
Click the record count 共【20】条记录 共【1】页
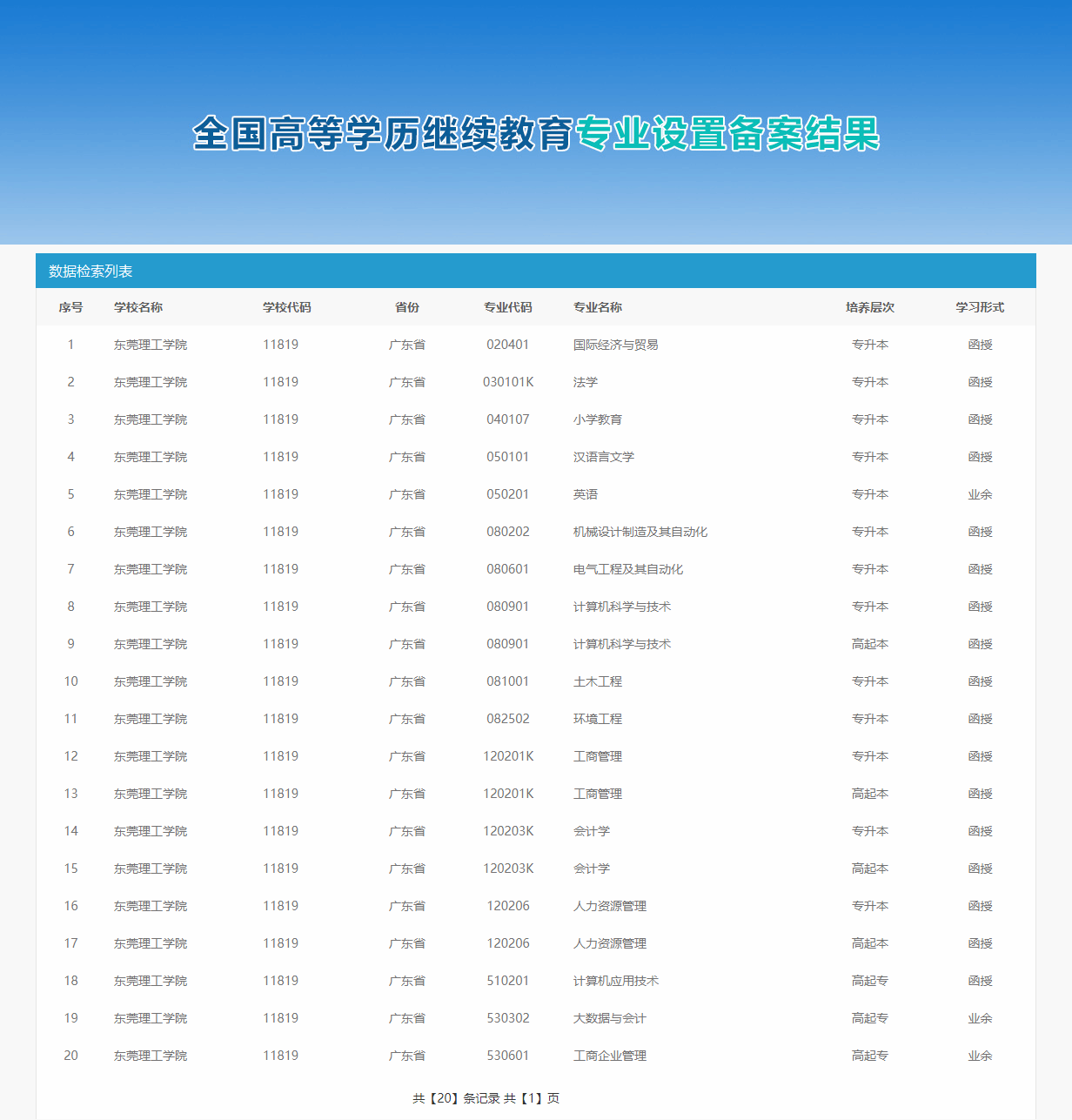[486, 1098]
